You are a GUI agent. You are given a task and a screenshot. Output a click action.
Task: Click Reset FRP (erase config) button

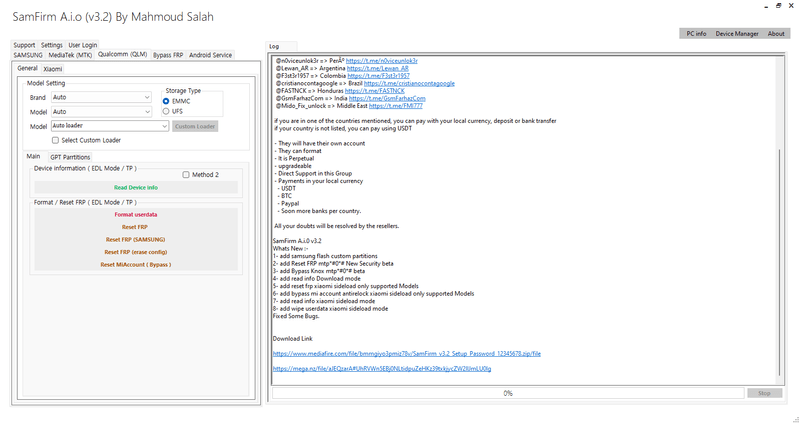coord(136,252)
